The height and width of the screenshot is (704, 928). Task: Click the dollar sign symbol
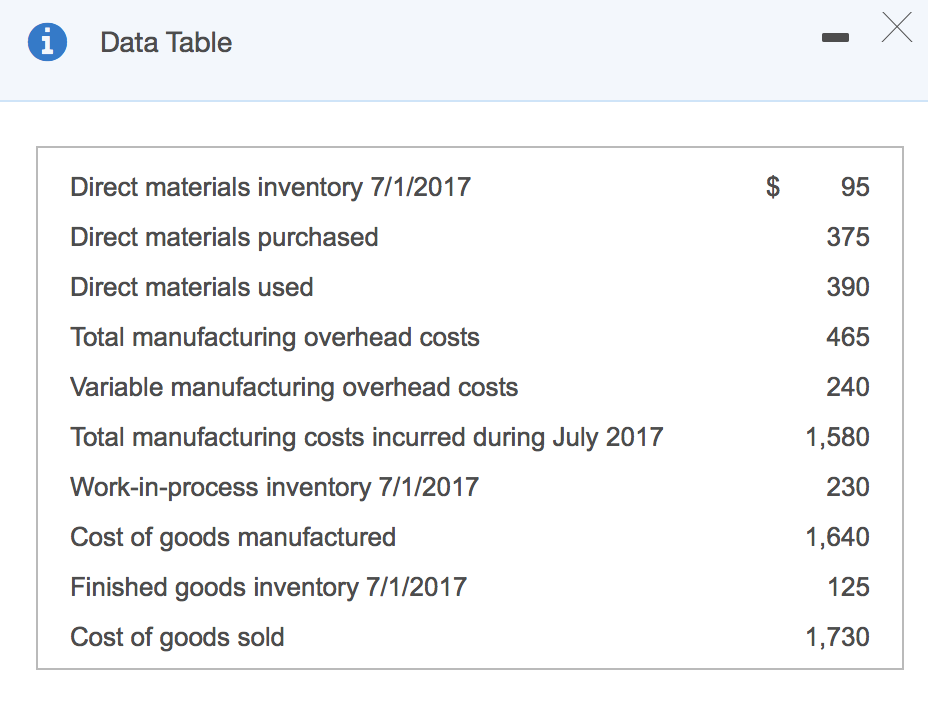pos(771,187)
